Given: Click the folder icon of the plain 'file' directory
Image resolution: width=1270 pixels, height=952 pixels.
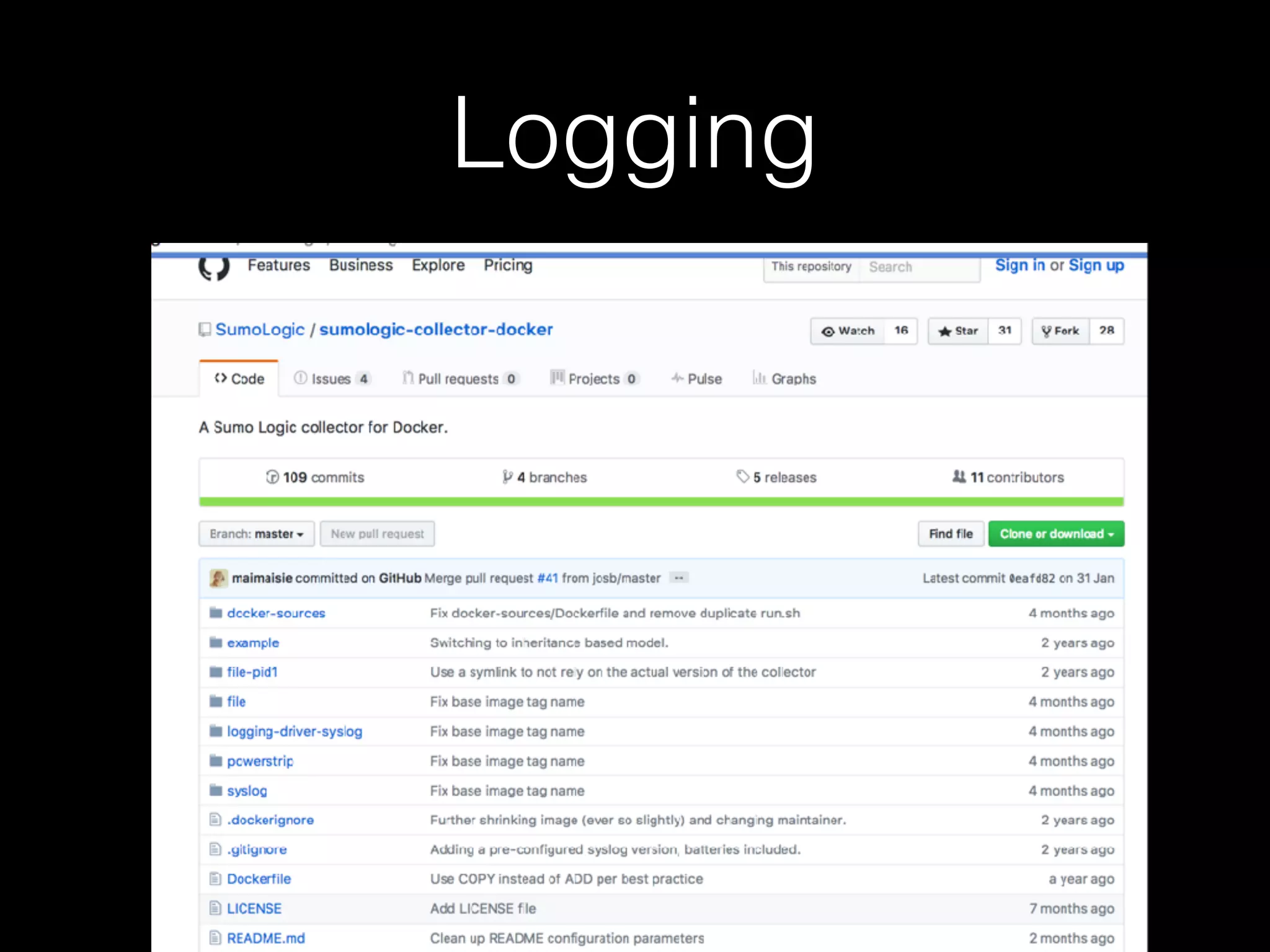Looking at the screenshot, I should click(x=216, y=701).
